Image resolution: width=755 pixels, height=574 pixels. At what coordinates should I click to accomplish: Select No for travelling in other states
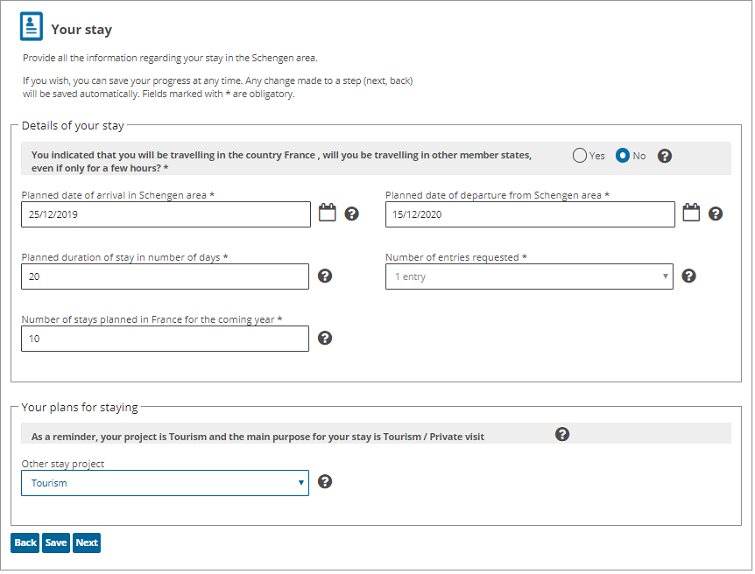[623, 156]
